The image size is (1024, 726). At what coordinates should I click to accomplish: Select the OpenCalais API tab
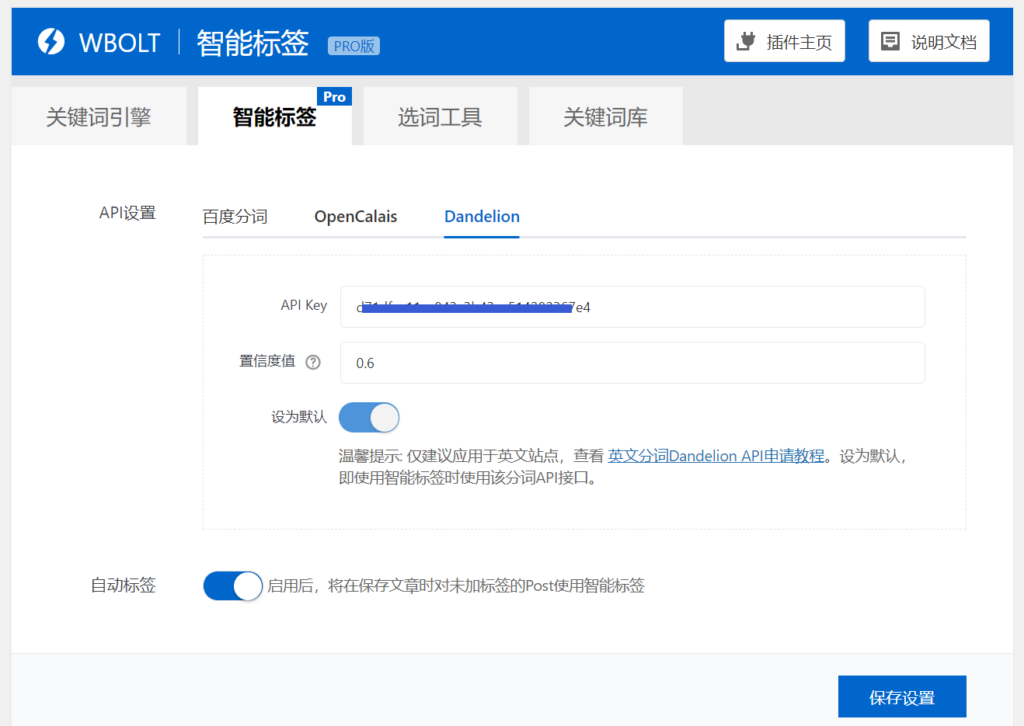click(x=355, y=216)
